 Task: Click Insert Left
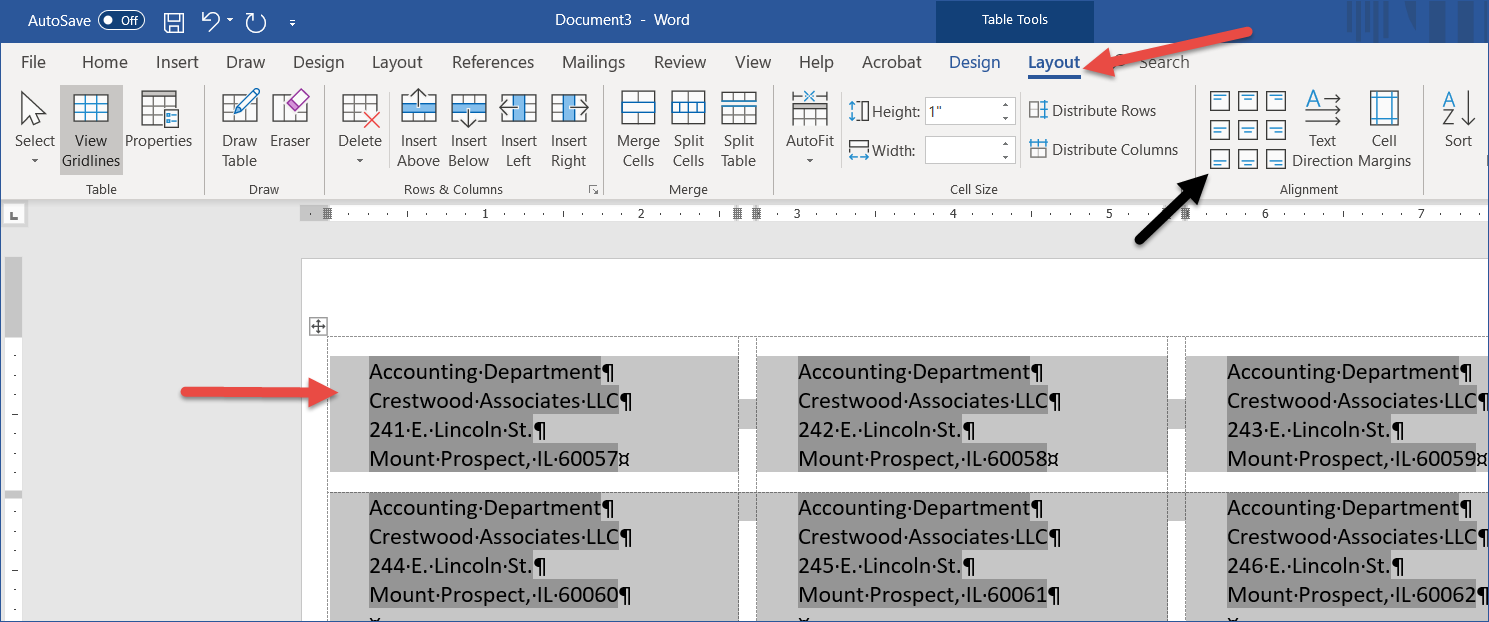pos(518,130)
